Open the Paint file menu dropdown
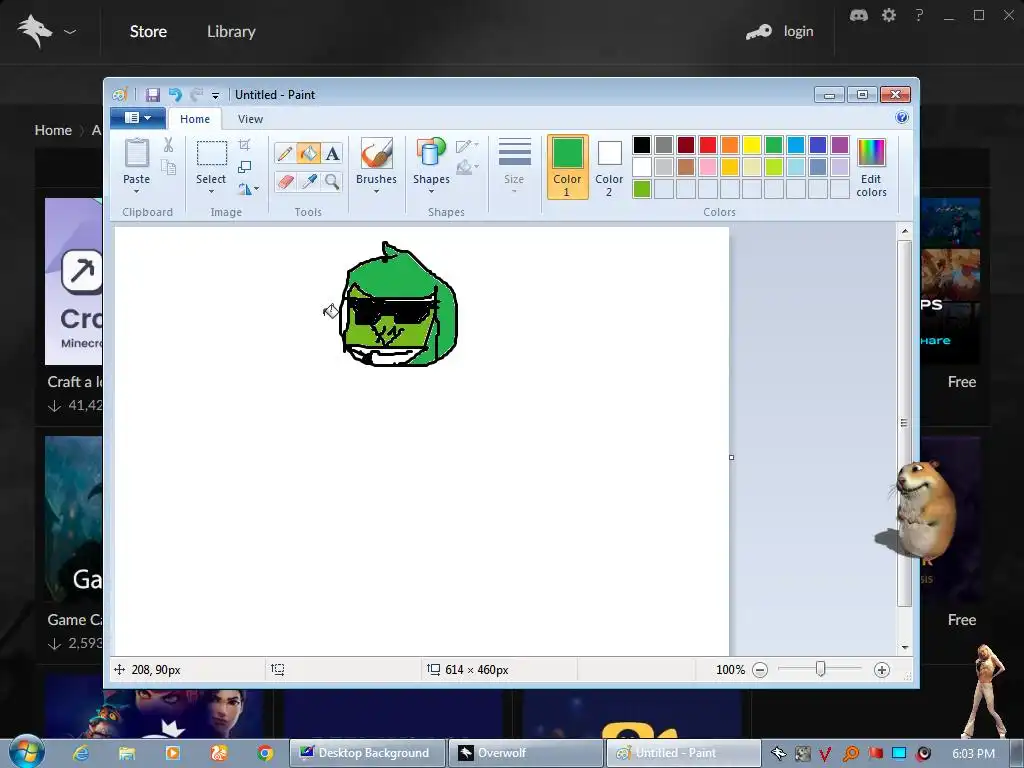Image resolution: width=1024 pixels, height=768 pixels. (138, 118)
